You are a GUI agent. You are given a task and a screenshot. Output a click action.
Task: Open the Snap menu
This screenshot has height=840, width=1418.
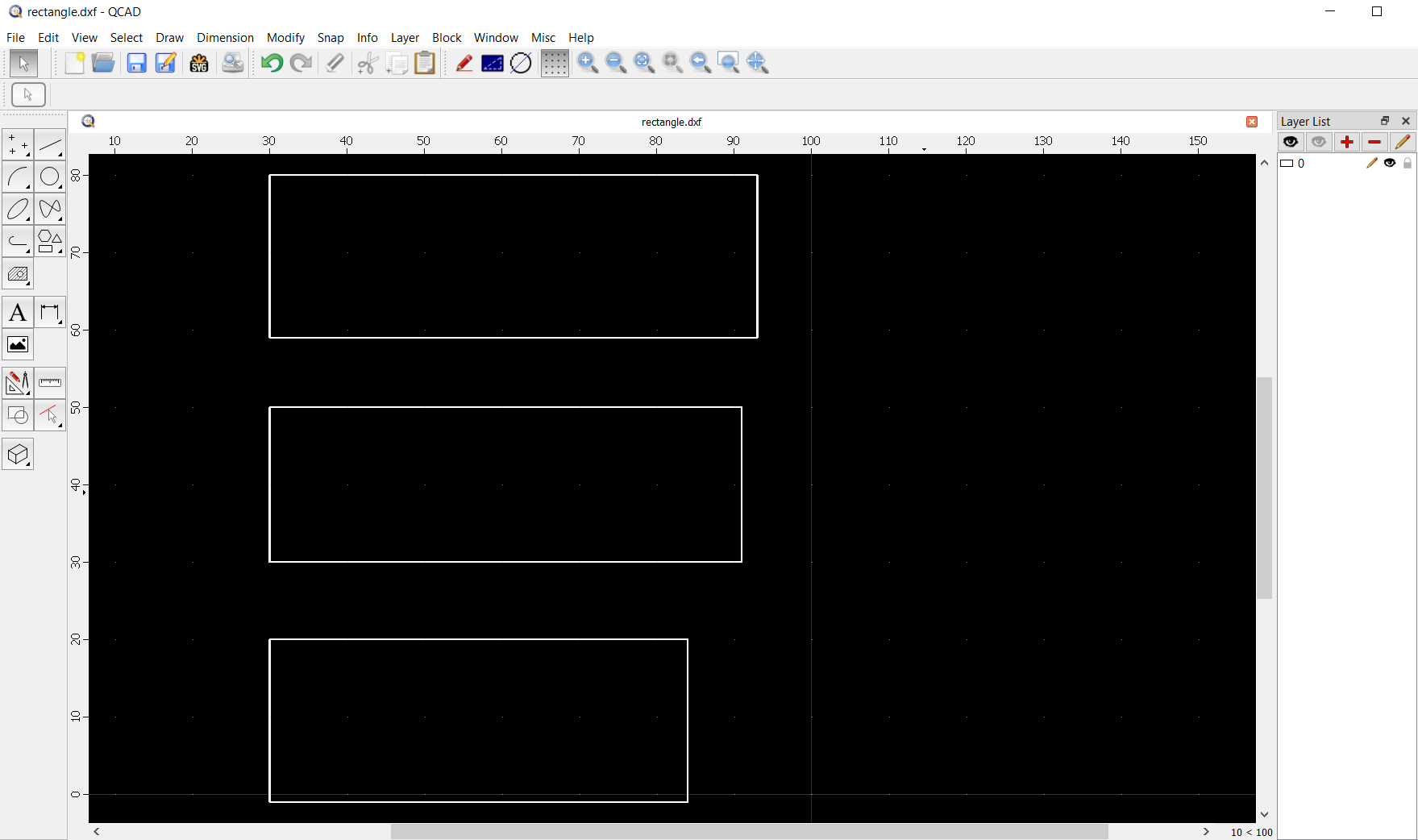click(331, 38)
